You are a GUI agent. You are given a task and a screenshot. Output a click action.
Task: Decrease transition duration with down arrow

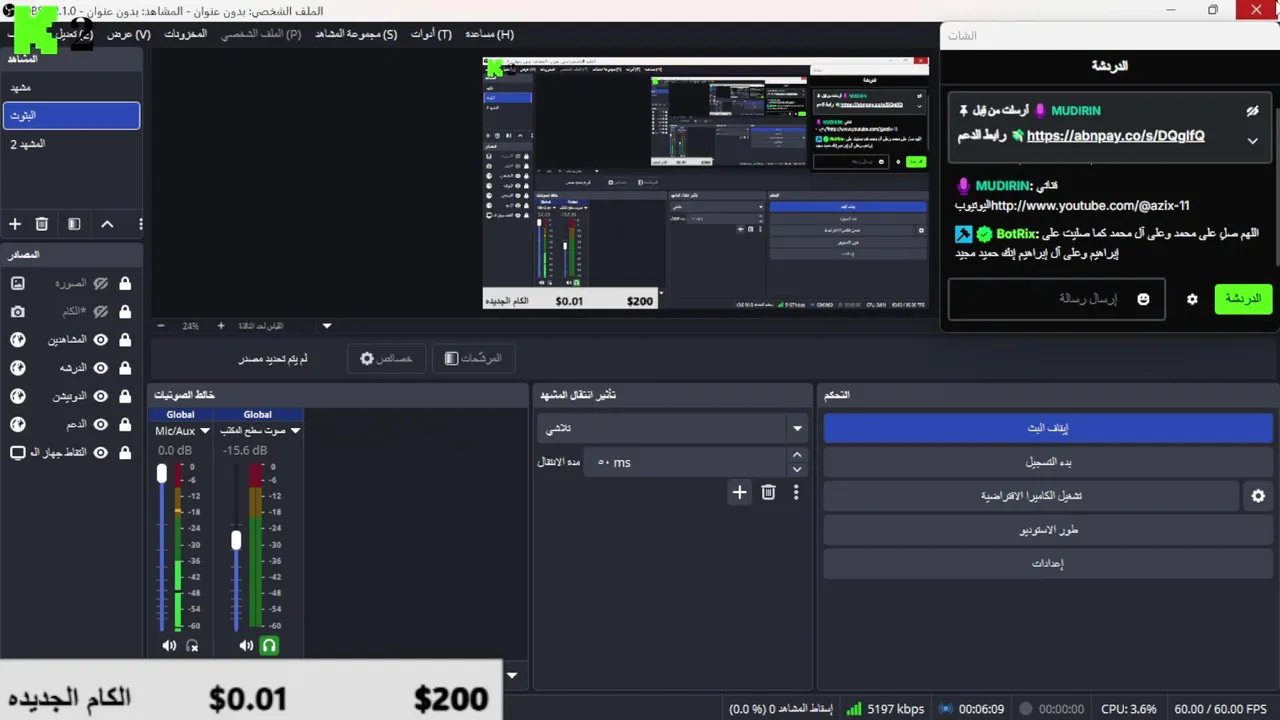797,469
